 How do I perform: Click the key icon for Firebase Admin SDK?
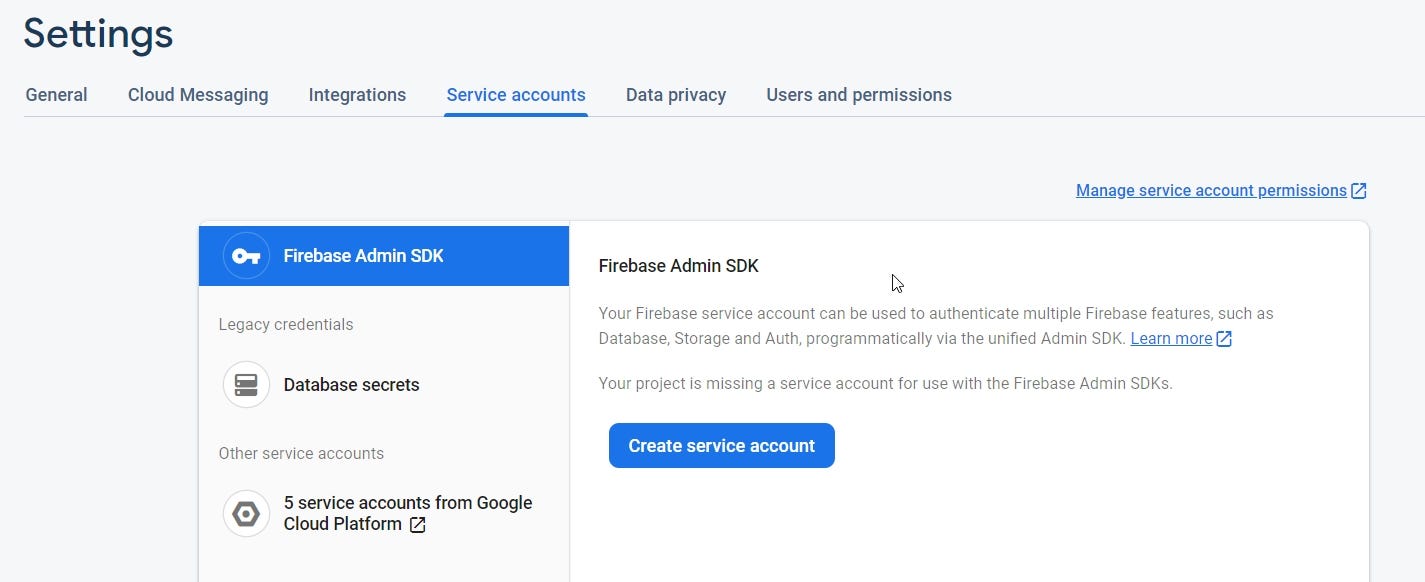point(246,256)
